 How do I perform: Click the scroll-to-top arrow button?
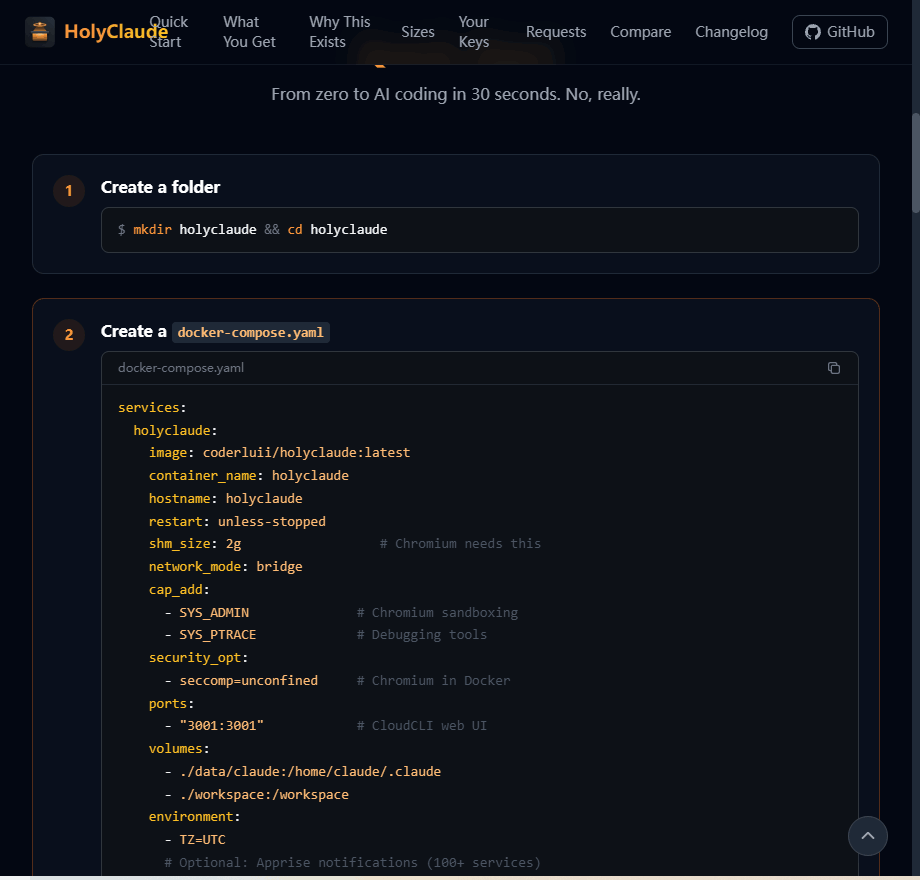pos(867,836)
